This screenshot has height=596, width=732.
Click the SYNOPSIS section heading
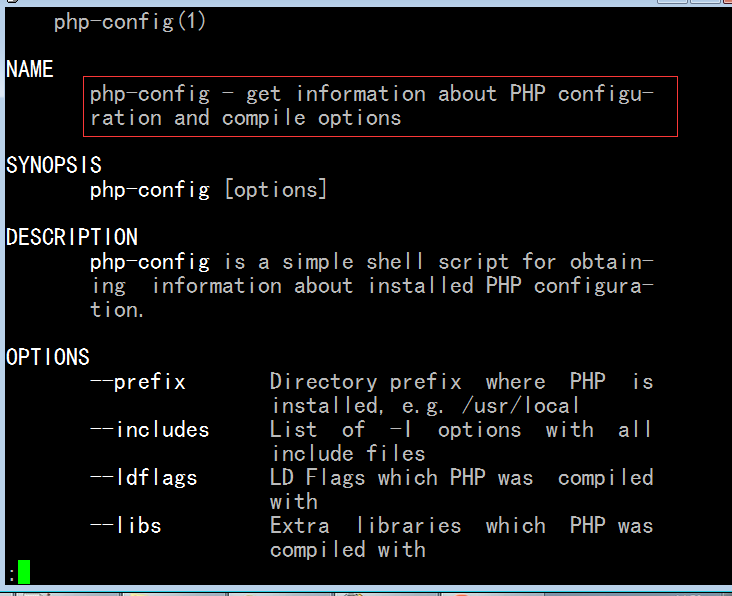pyautogui.click(x=54, y=165)
